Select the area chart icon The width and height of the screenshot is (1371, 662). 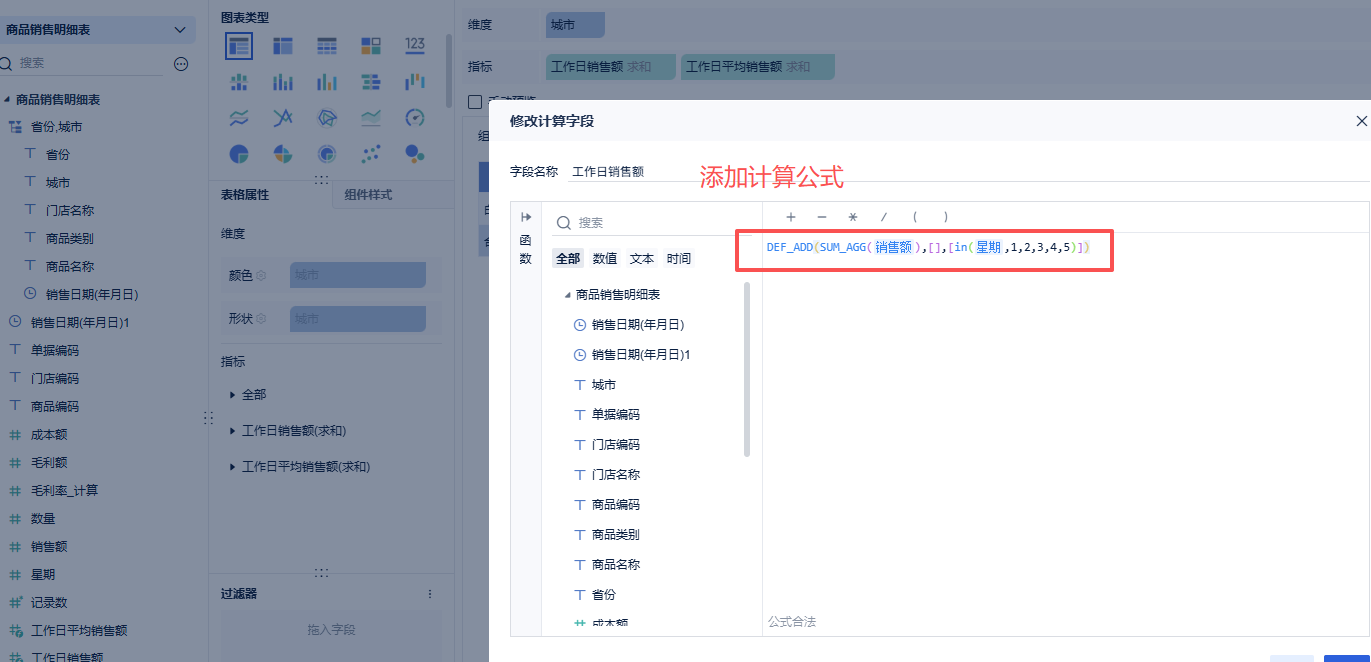[x=371, y=118]
